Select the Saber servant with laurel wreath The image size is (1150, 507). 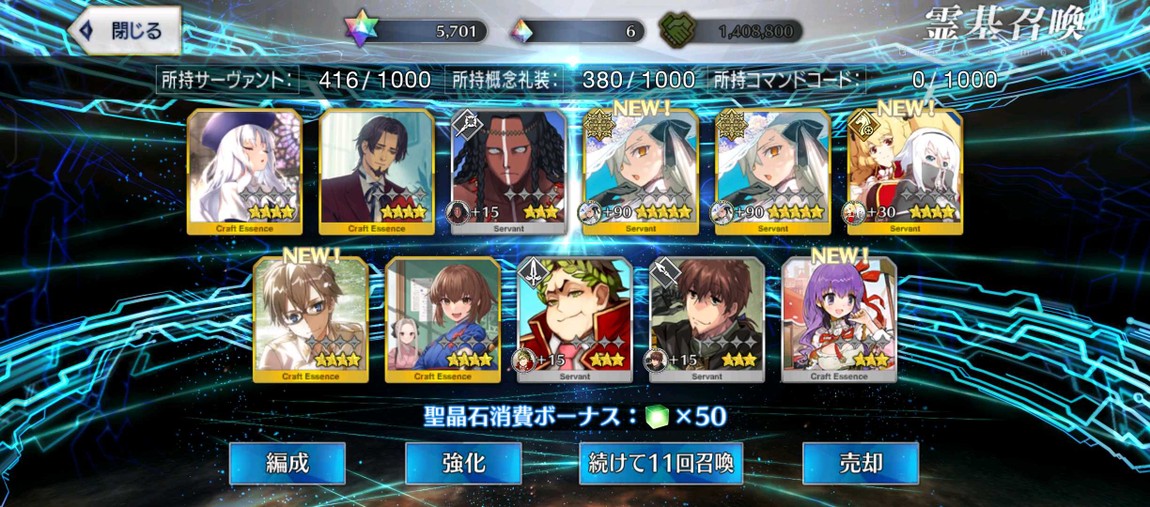pos(574,320)
